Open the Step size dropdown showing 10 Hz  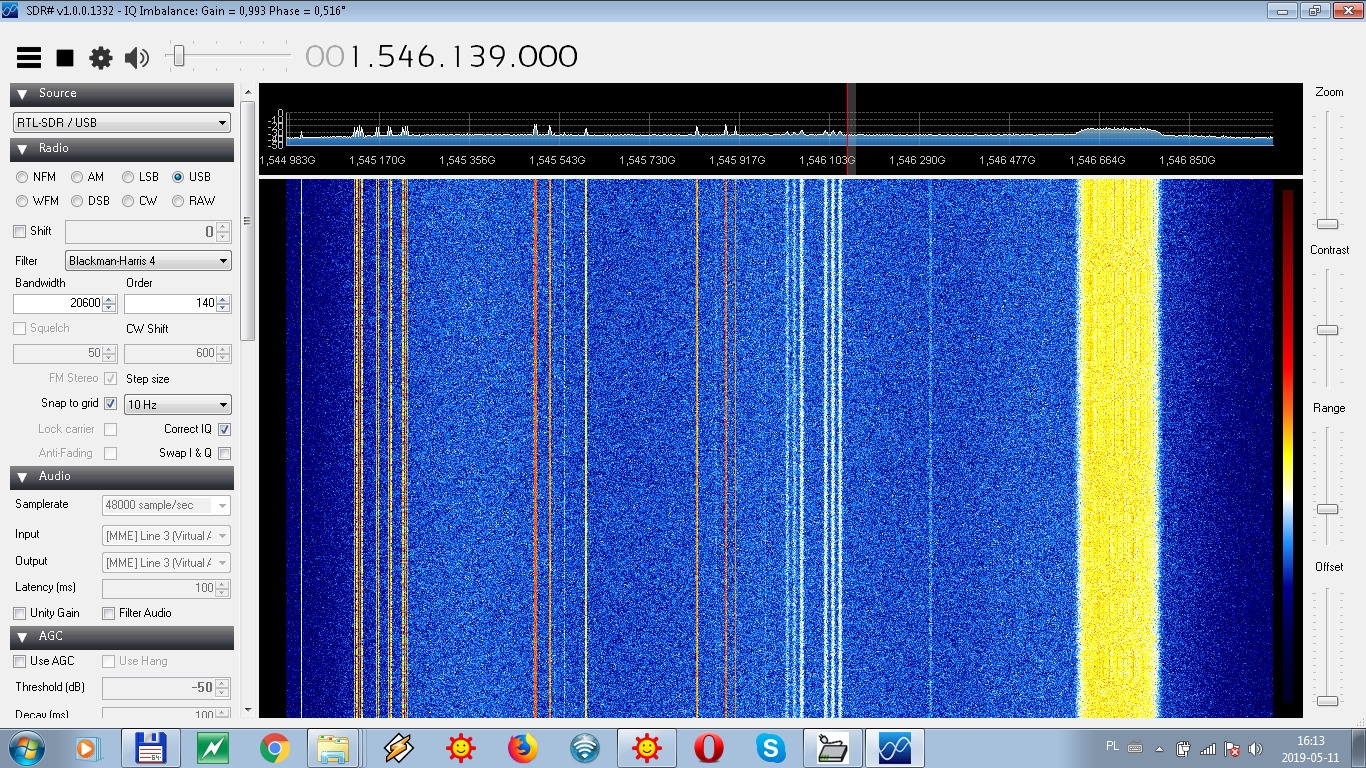pos(177,405)
